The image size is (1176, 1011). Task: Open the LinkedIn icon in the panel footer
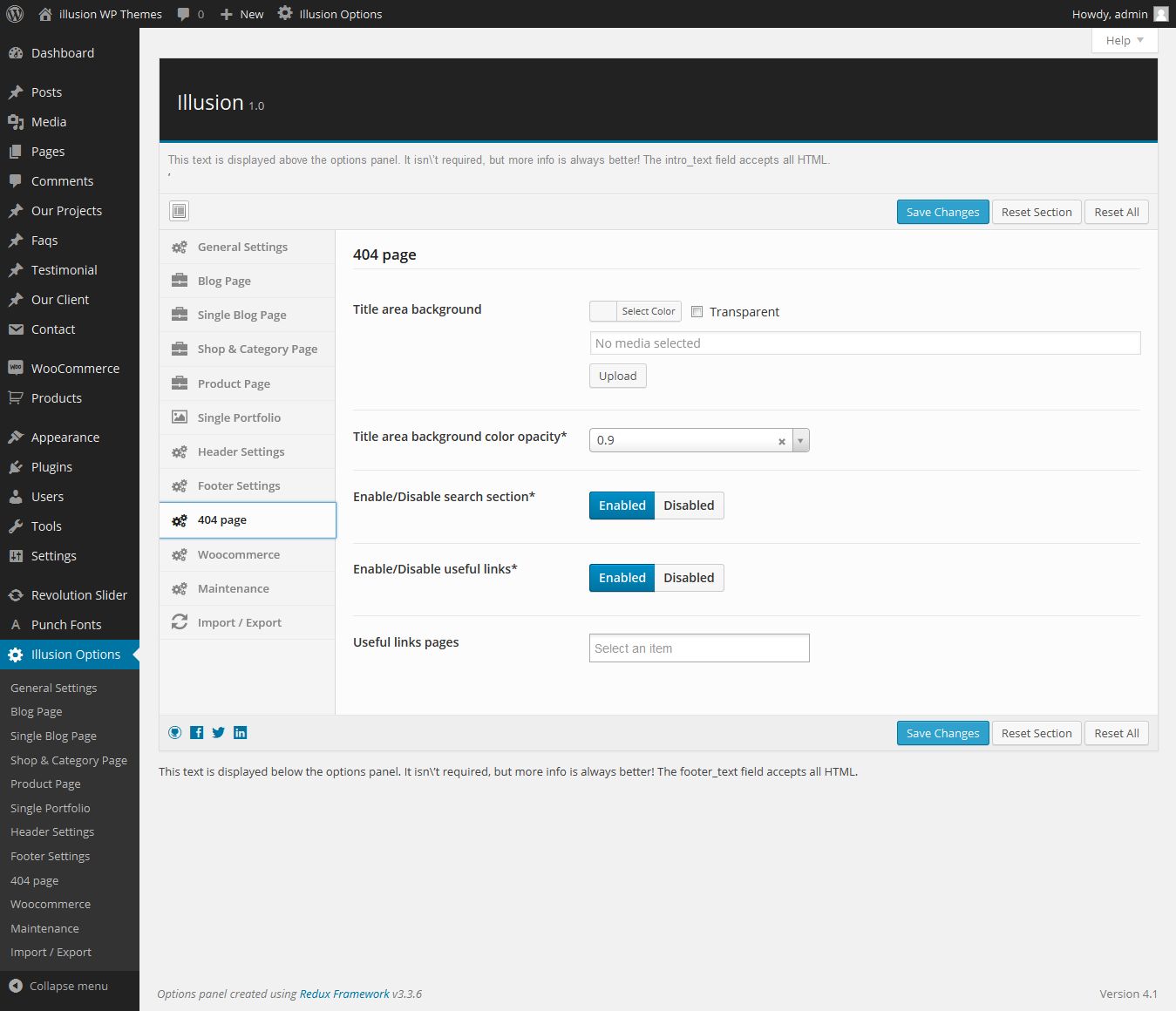[x=241, y=733]
